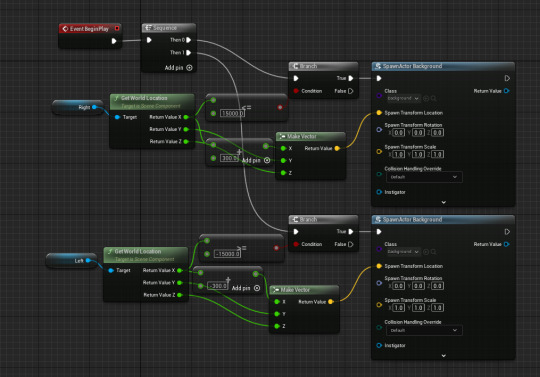Screen dimensions: 540x377
Task: Edit the 300.0 value in the add node
Action: click(x=229, y=158)
